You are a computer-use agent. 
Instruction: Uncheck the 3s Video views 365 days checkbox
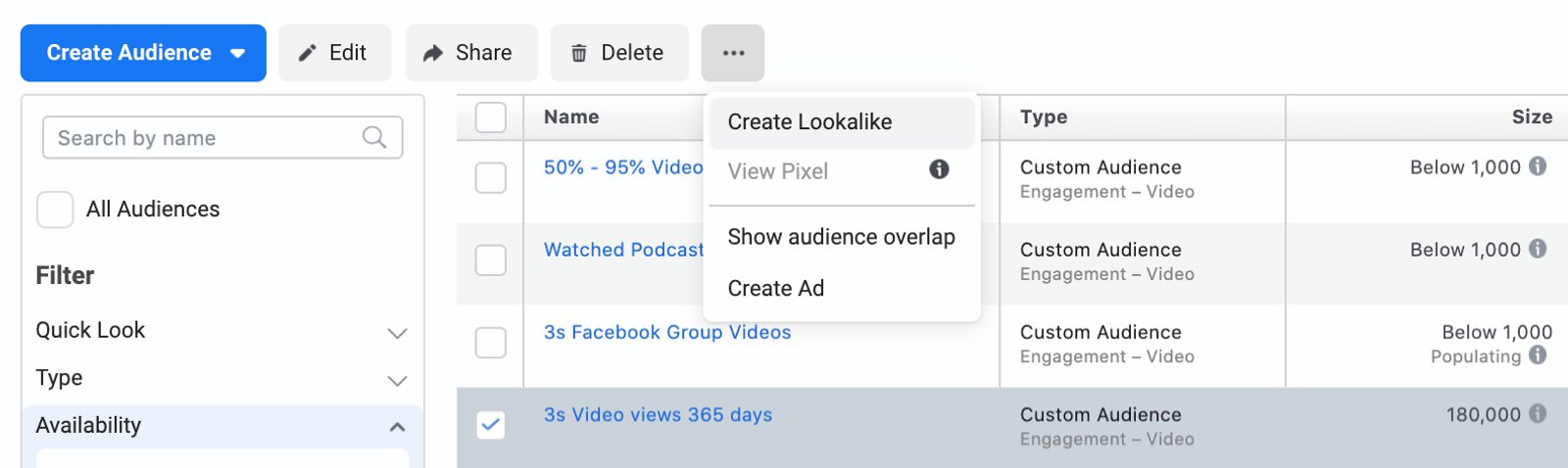[x=491, y=424]
